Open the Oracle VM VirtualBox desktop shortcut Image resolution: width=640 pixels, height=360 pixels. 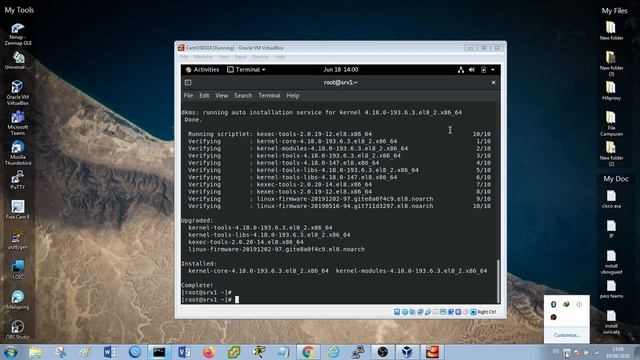[x=17, y=92]
